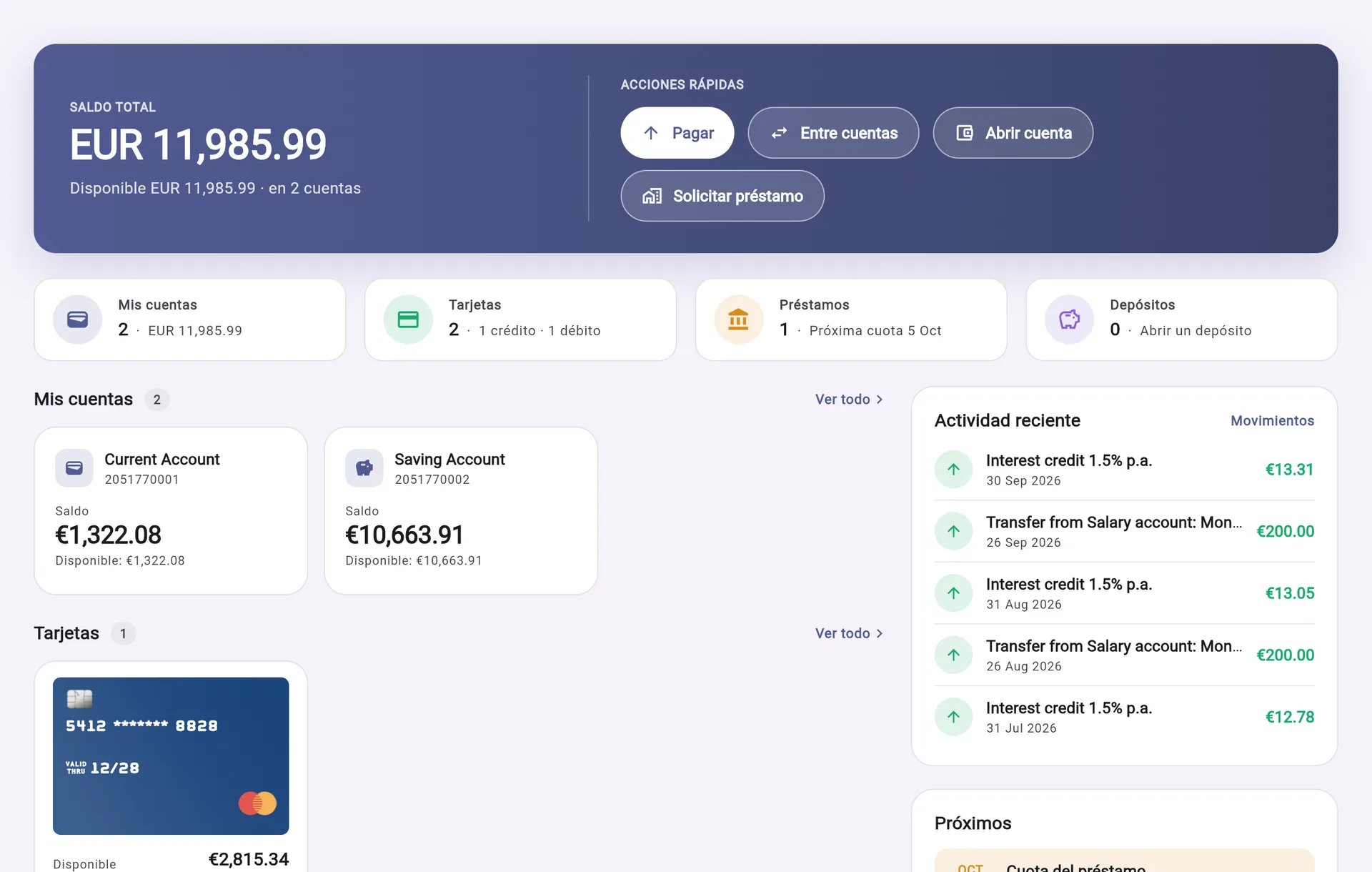Viewport: 1372px width, 872px height.
Task: Select the Mis cuentas summary tile 'EUR 11,985.99'
Action: coord(190,319)
